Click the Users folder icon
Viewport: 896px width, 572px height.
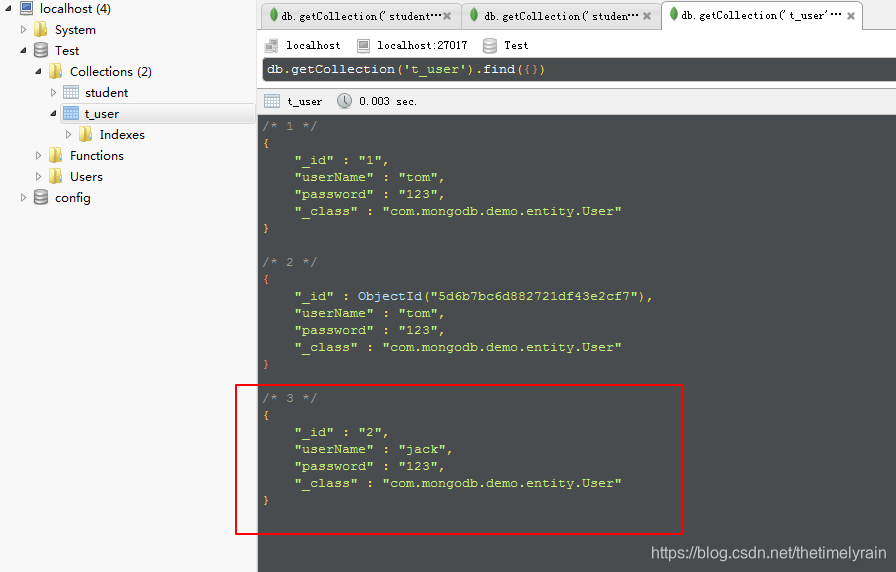55,176
